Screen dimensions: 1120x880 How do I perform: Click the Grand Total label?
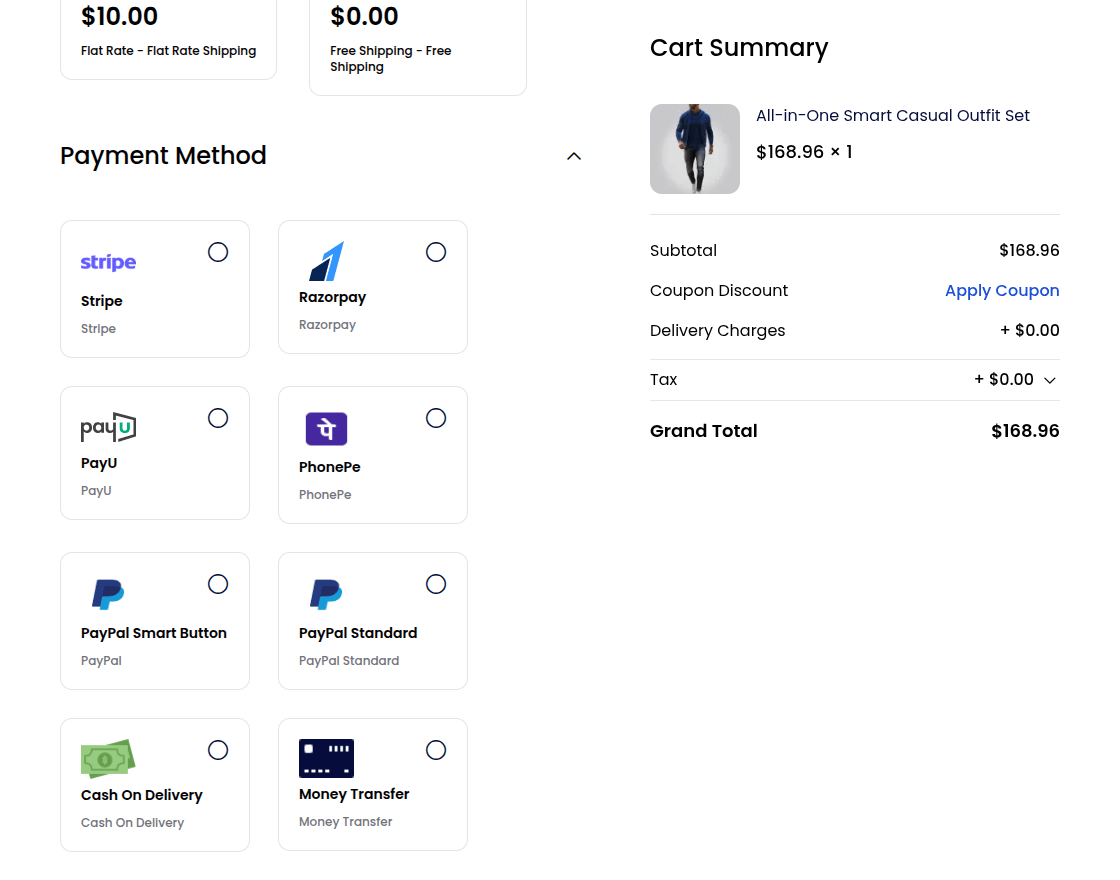704,431
